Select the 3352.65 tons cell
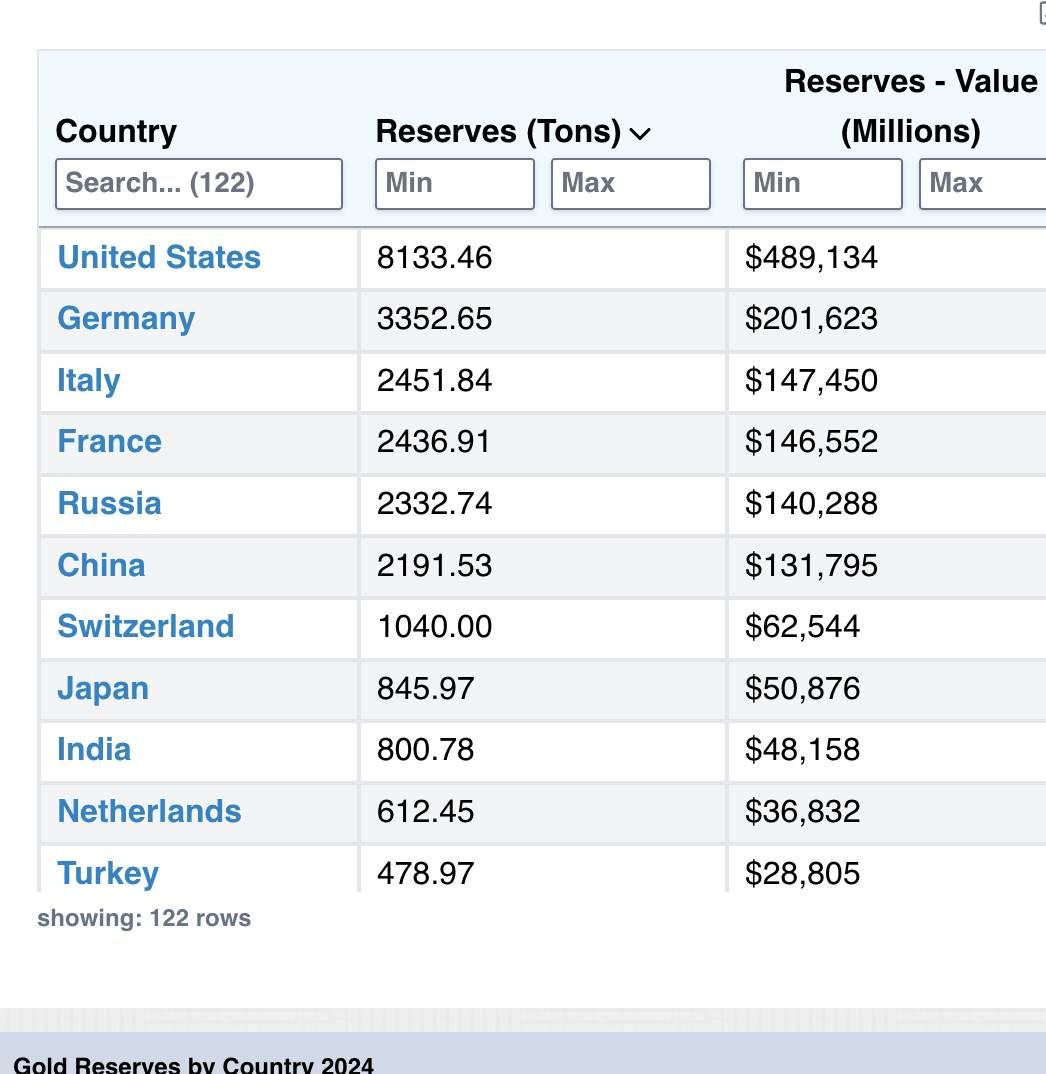1046x1074 pixels. 543,320
